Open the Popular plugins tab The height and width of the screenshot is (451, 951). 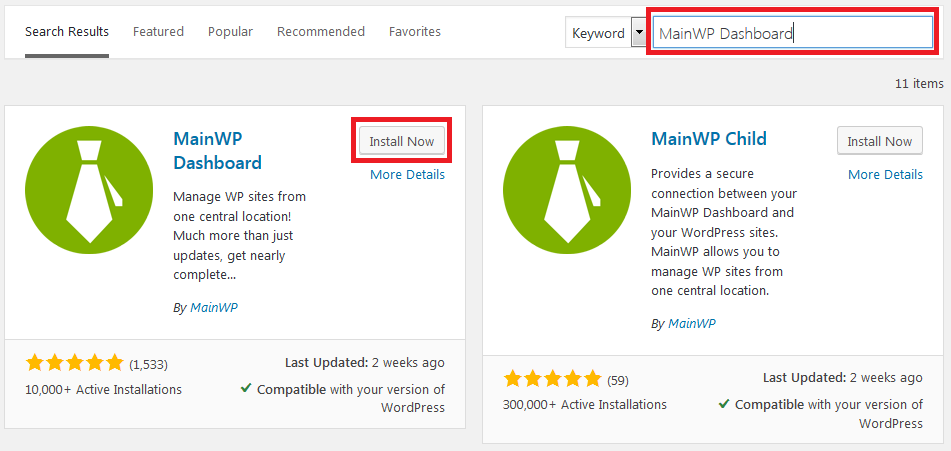click(x=230, y=31)
